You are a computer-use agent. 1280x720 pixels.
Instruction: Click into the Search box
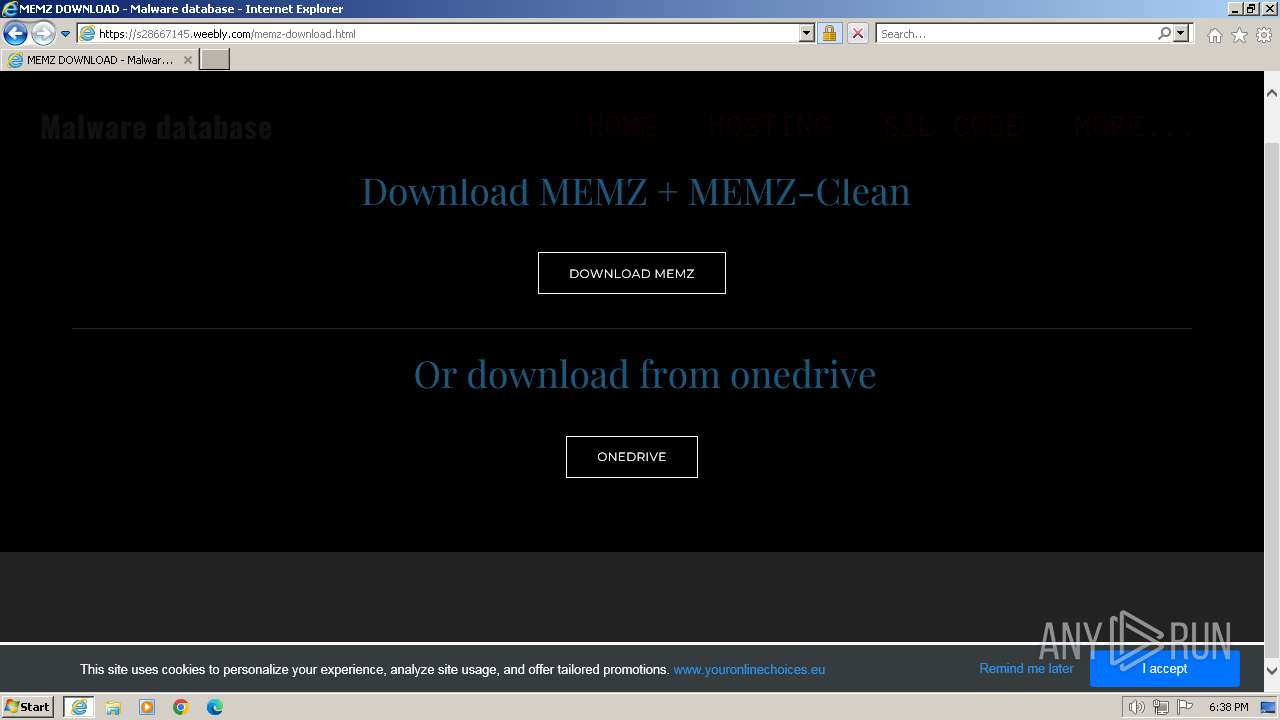(x=1016, y=34)
